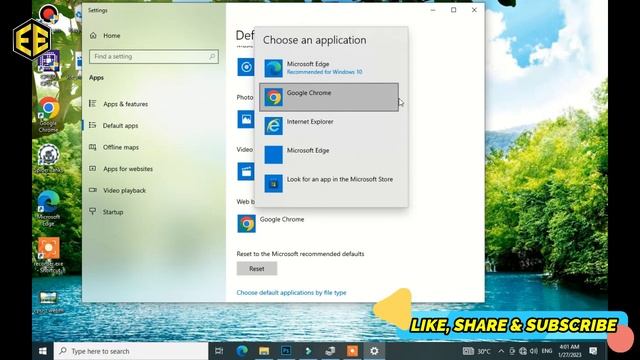This screenshot has width=640, height=360.
Task: Open Choose default applications by file type link
Action: [x=291, y=293]
